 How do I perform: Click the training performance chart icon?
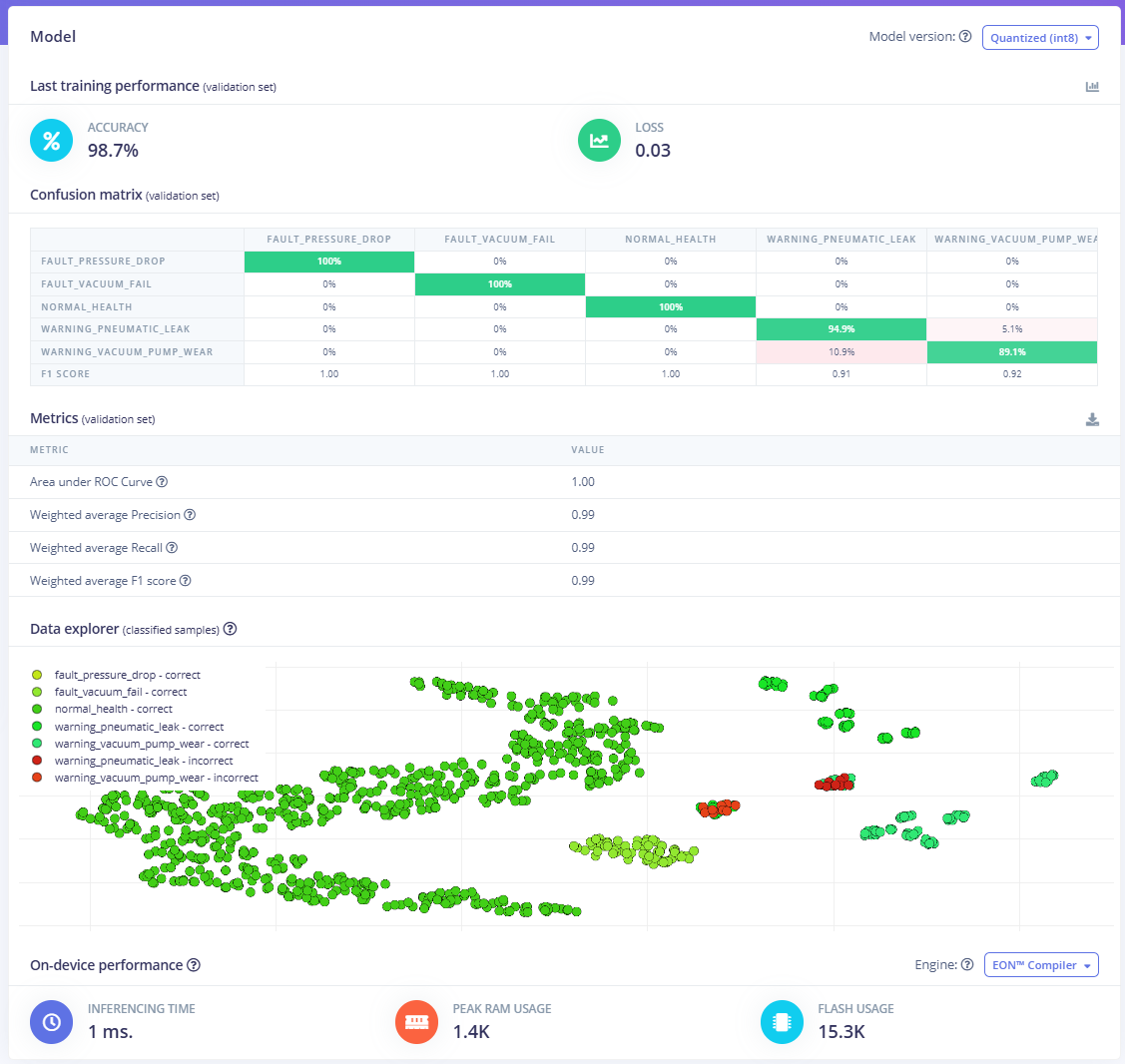click(x=1092, y=86)
